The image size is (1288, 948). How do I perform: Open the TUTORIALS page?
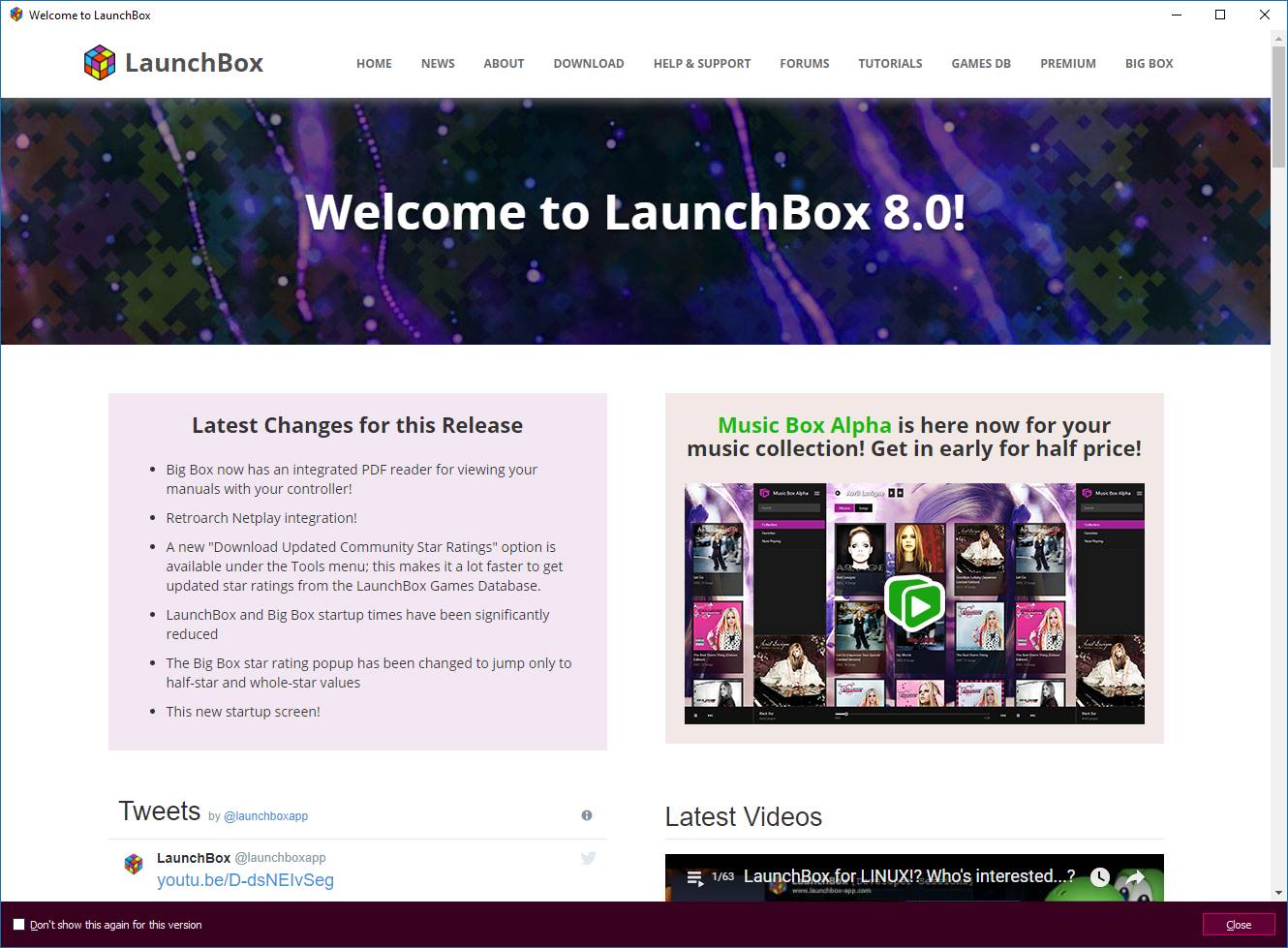[x=890, y=64]
